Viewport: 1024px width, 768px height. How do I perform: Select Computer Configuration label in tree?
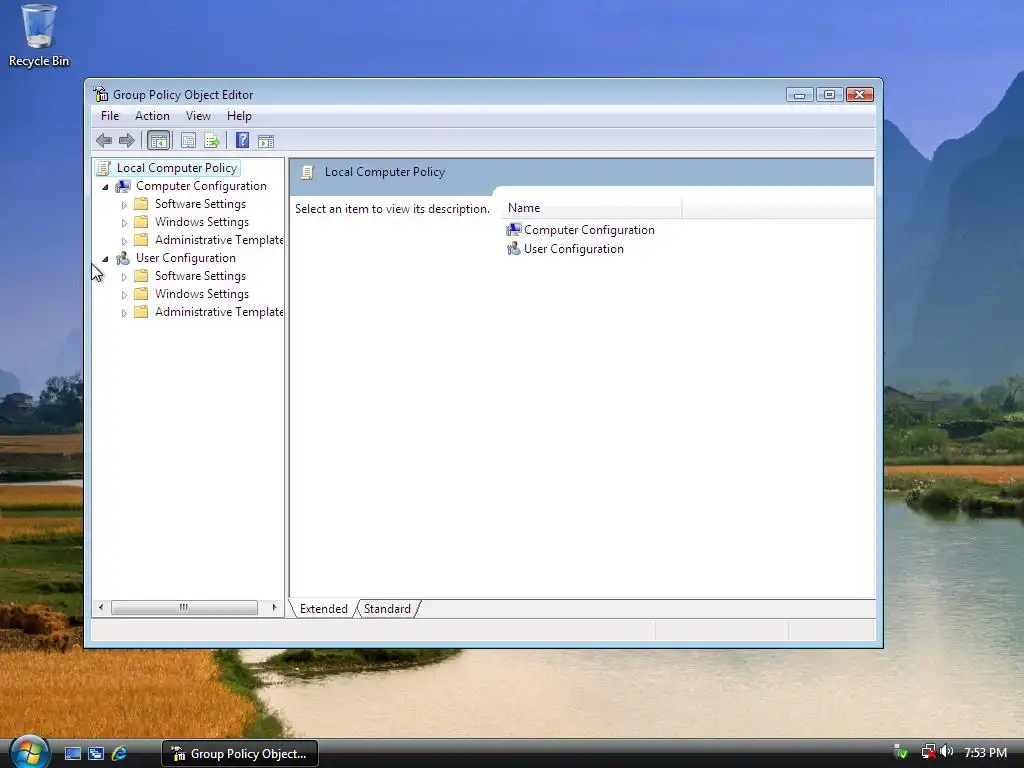click(201, 186)
